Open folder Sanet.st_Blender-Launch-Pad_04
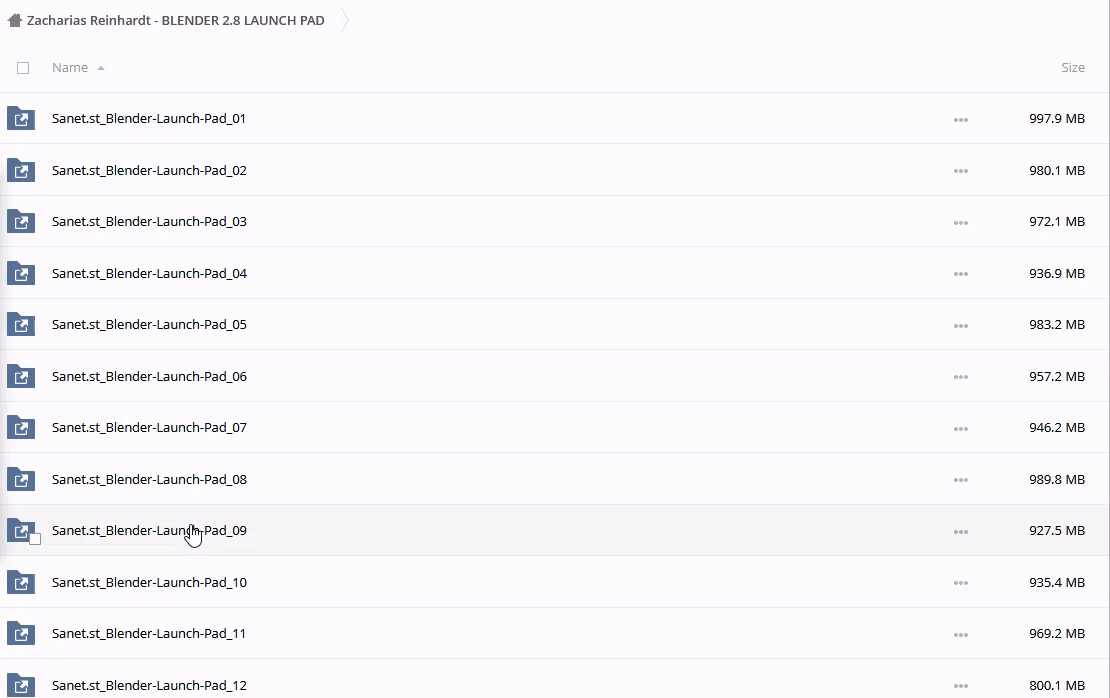Screen dimensions: 1110x698 click(x=149, y=273)
